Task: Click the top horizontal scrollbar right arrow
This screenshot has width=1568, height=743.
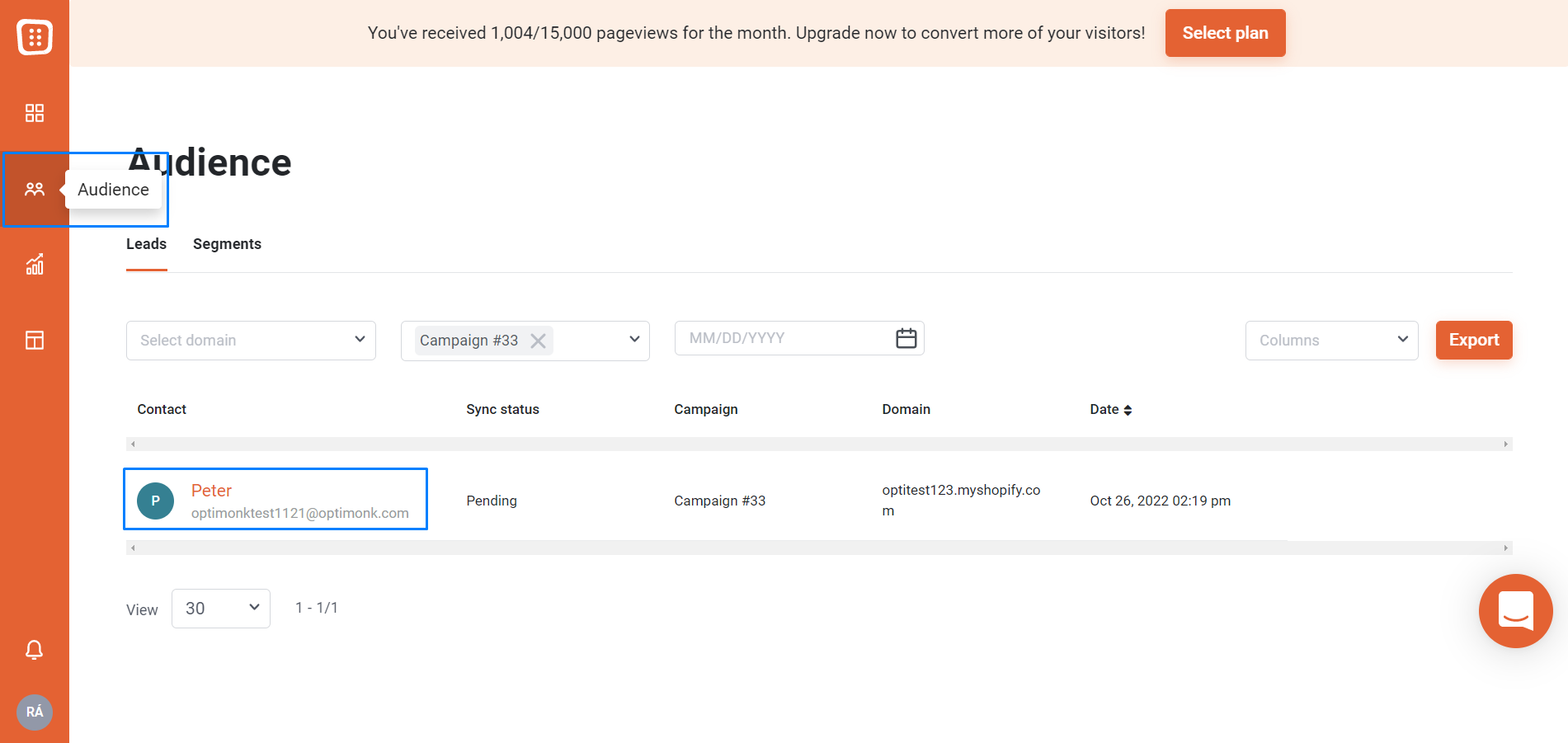Action: pos(1506,444)
